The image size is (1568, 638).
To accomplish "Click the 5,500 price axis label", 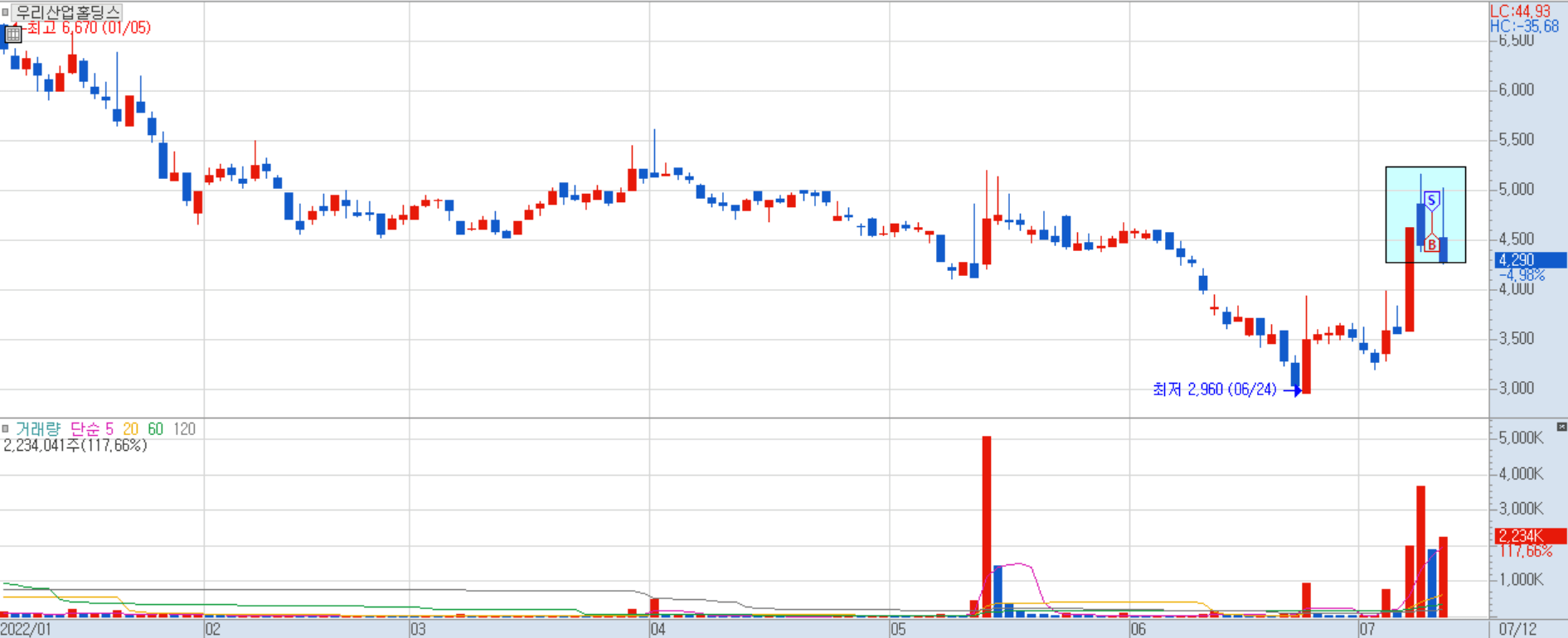I will [1517, 139].
